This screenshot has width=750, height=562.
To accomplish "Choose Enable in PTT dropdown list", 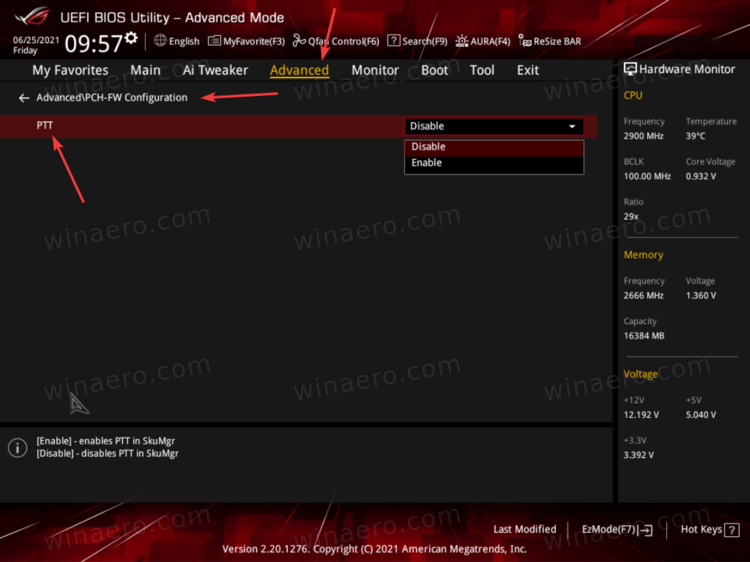I will click(x=494, y=163).
